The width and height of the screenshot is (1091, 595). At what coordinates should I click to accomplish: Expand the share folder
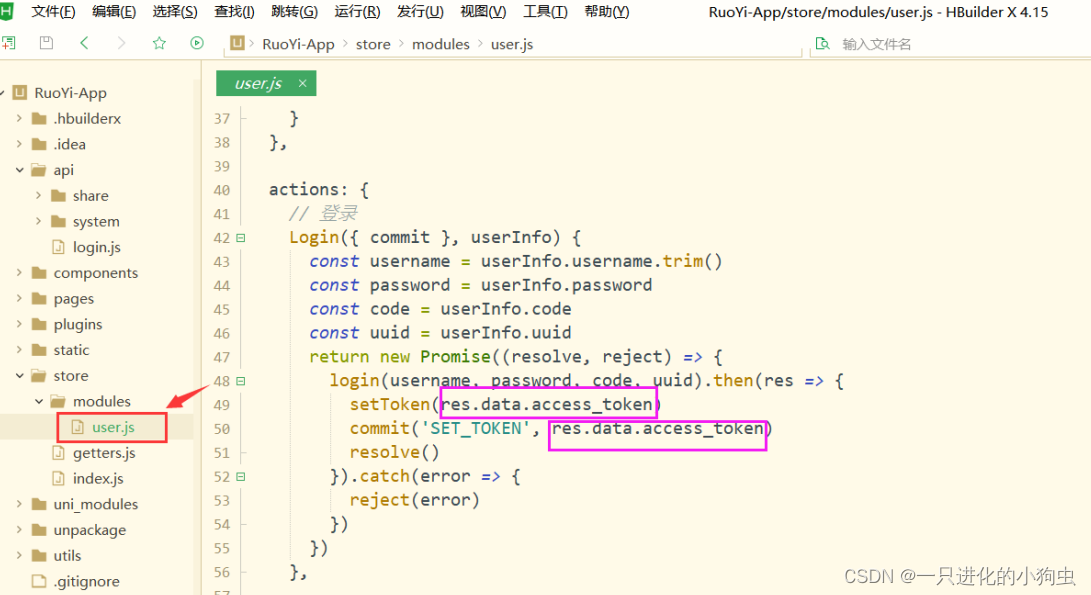pos(39,196)
